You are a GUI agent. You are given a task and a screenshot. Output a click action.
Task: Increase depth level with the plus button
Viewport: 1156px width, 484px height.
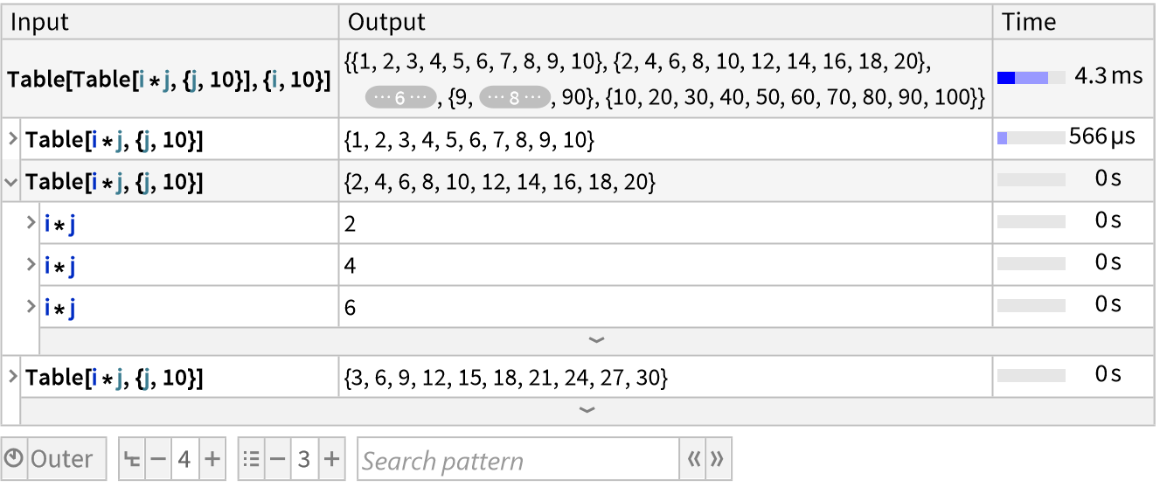coord(212,460)
